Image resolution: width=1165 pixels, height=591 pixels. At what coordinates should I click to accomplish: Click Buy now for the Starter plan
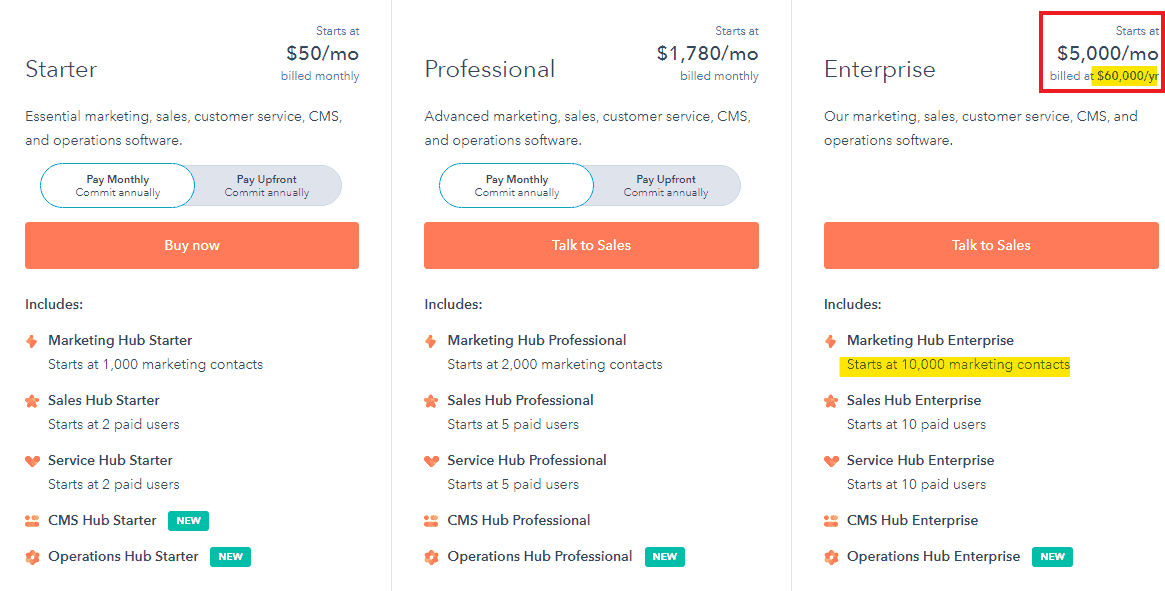click(192, 245)
